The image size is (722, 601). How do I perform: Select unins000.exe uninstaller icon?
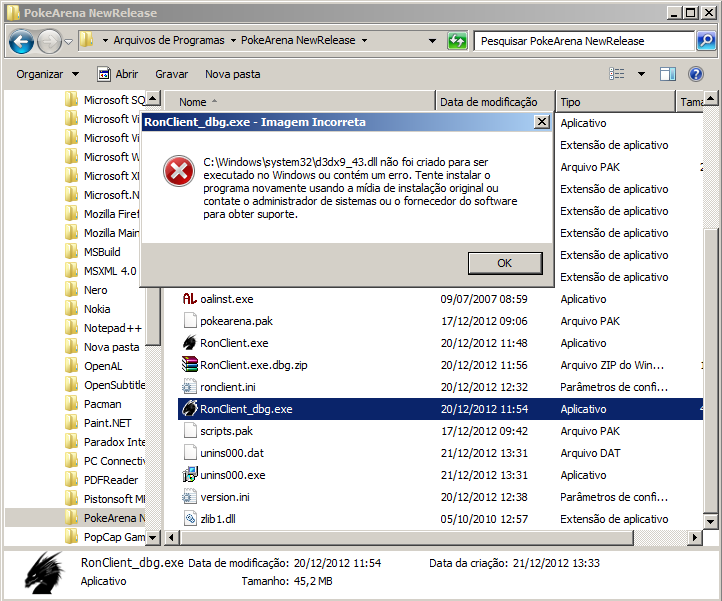click(190, 475)
